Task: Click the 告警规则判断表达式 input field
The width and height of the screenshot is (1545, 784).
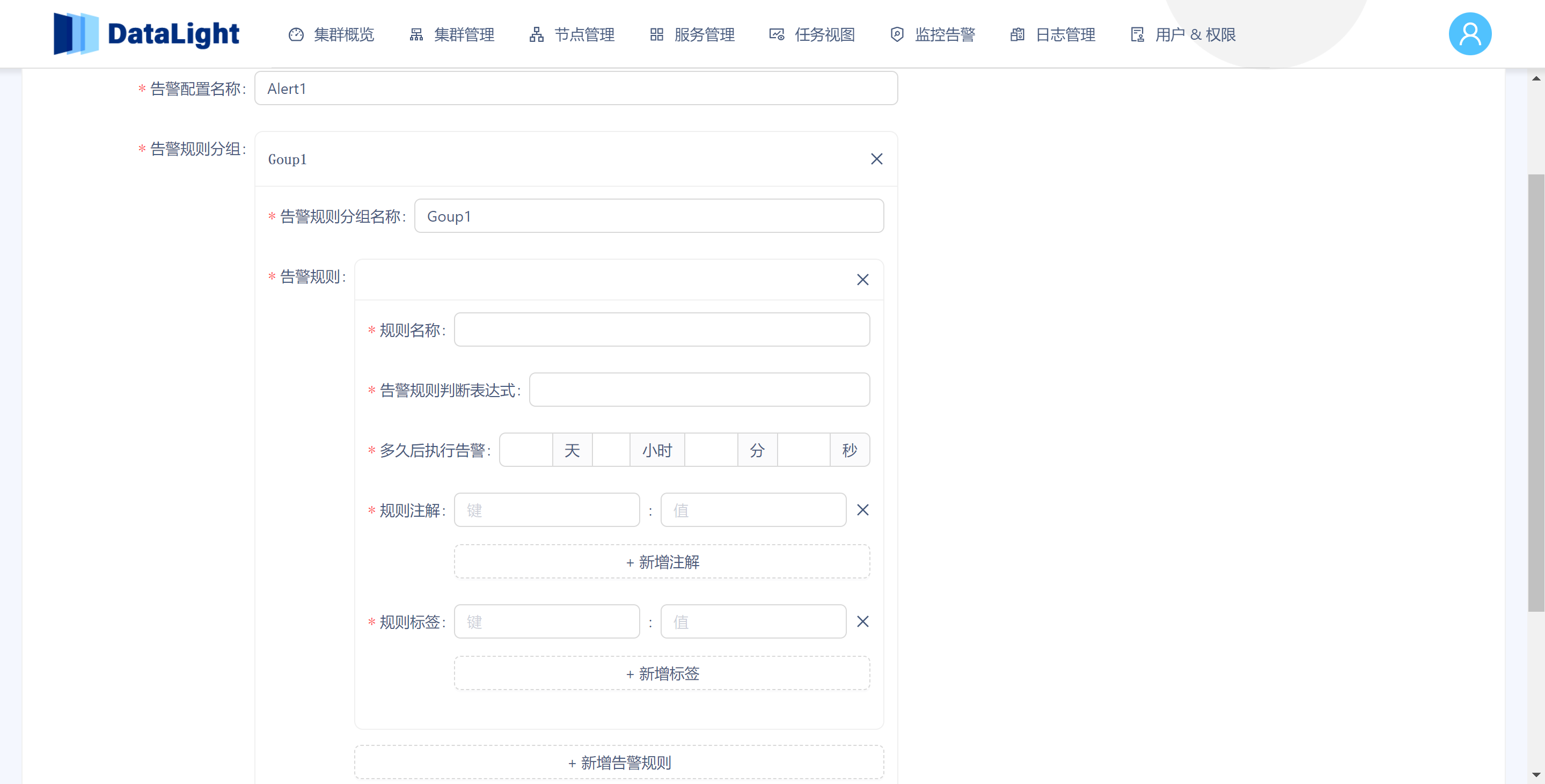Action: 699,389
